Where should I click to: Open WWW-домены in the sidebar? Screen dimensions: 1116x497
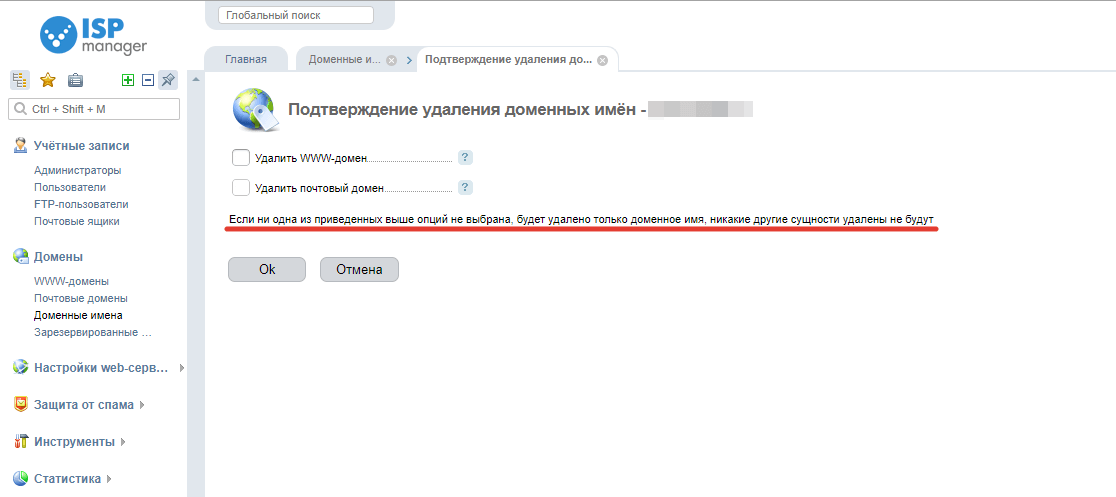click(x=71, y=281)
